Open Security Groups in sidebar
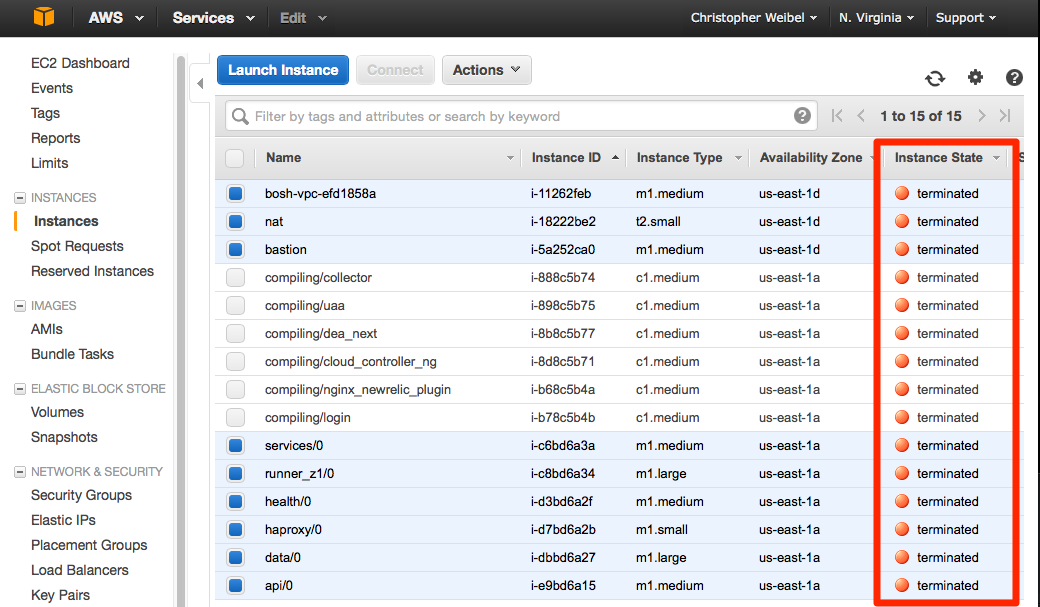 (x=82, y=495)
